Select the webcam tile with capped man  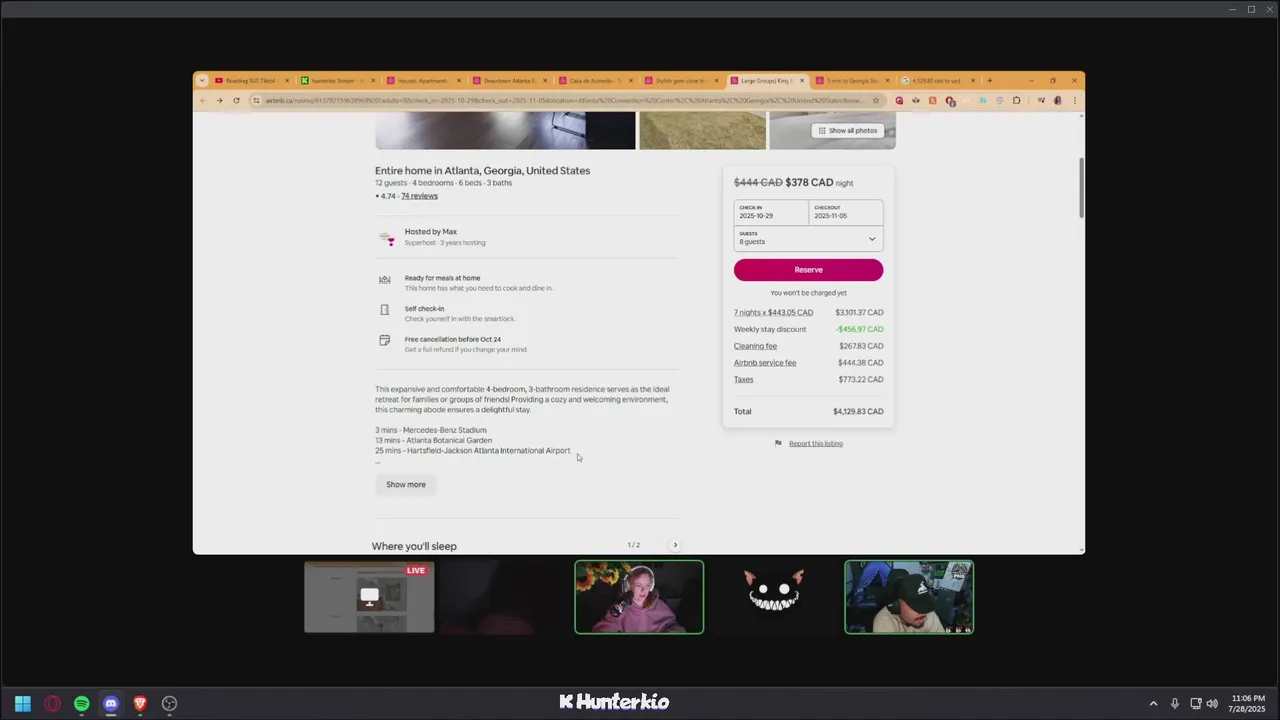pos(909,597)
